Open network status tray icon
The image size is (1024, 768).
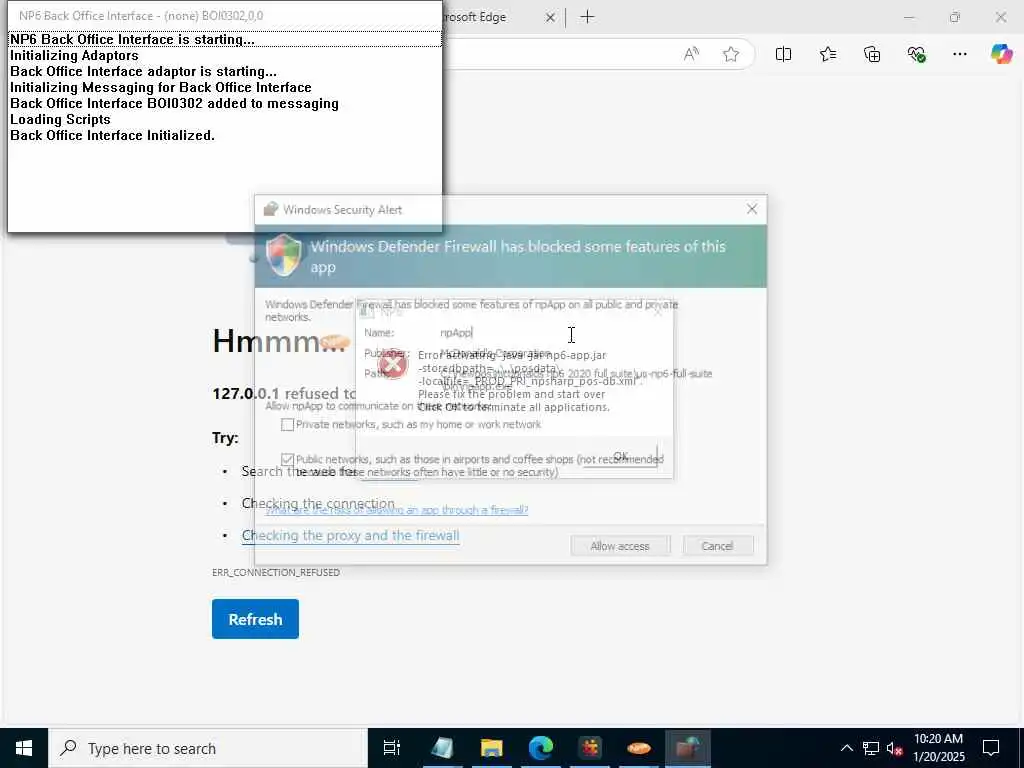pyautogui.click(x=871, y=748)
